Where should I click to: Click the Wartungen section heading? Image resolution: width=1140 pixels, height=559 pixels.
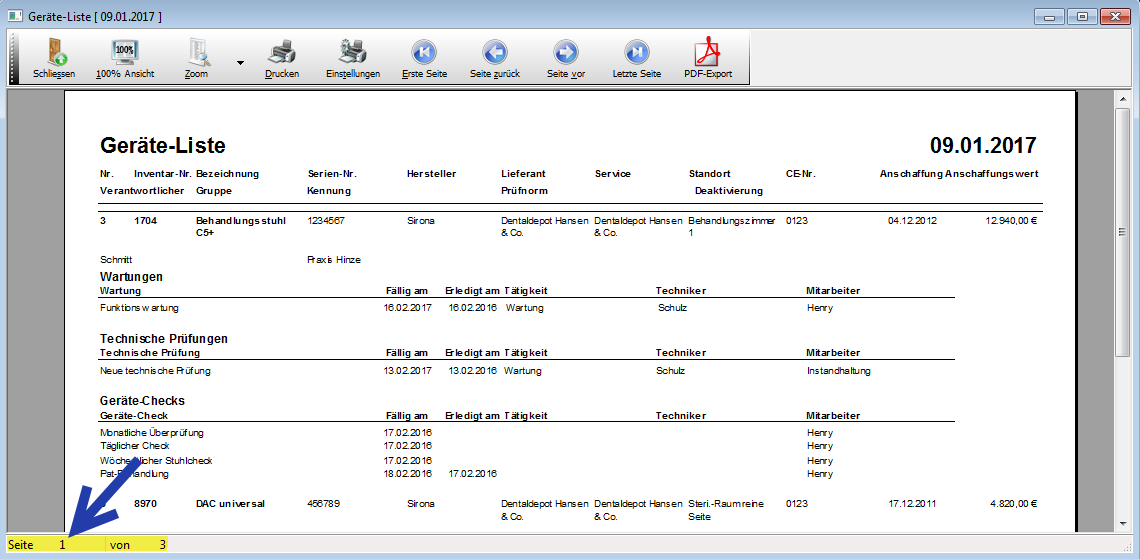point(131,277)
